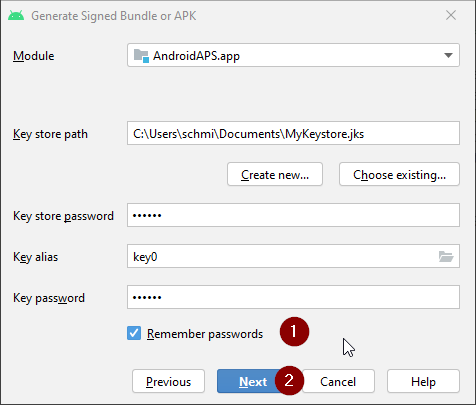Untick the Remember passwords checkbox

(134, 333)
